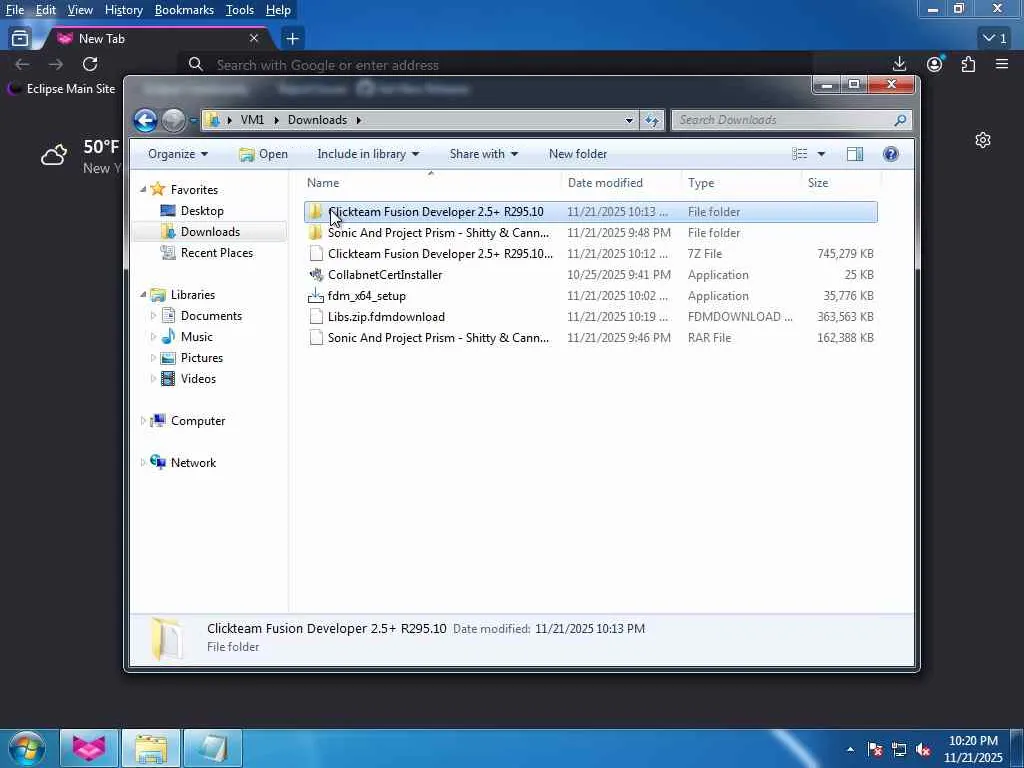The height and width of the screenshot is (768, 1024).
Task: Click the refresh button beside address bar
Action: coord(652,120)
